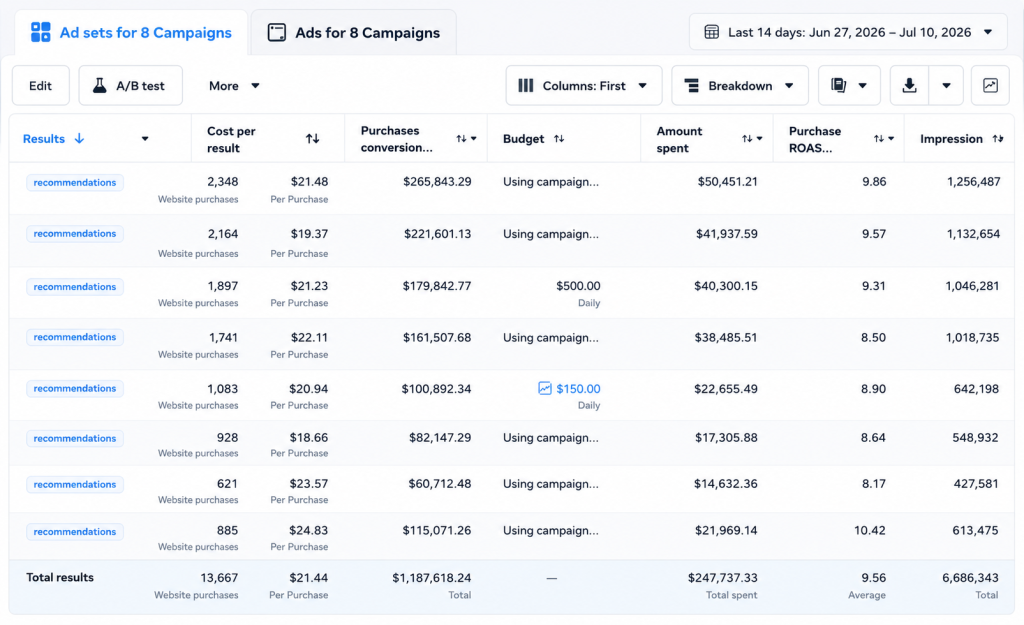
Task: Click the flask icon on A/B test button
Action: pyautogui.click(x=99, y=86)
